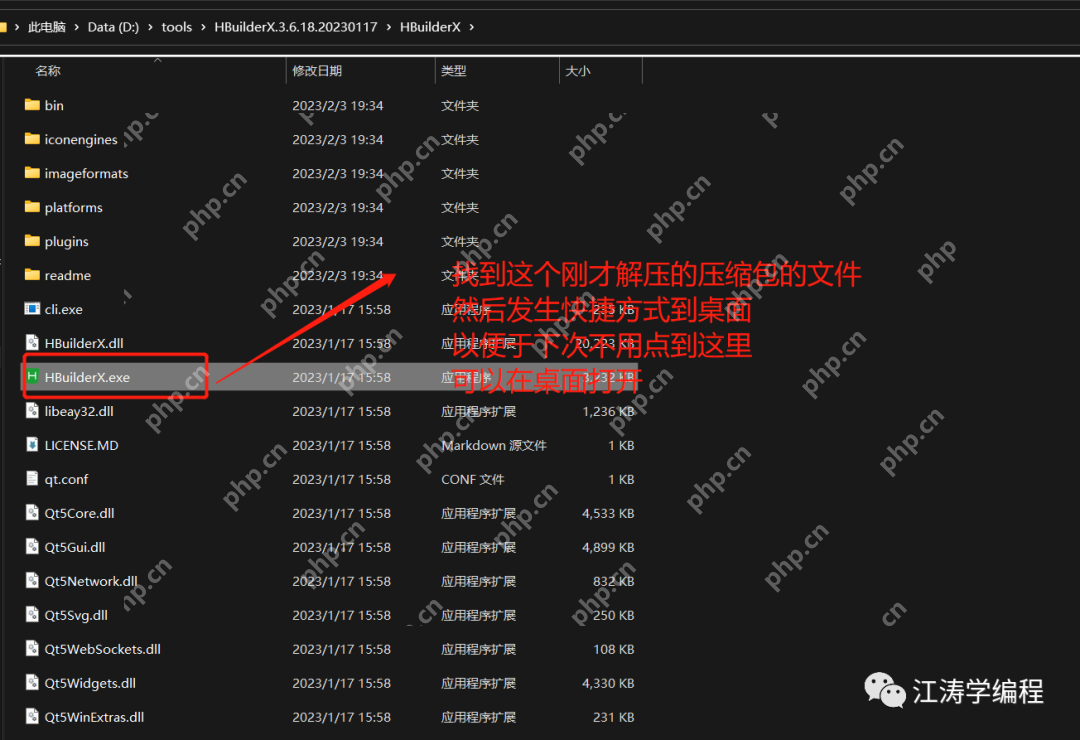Sort files by the 大小 column header

pyautogui.click(x=578, y=71)
